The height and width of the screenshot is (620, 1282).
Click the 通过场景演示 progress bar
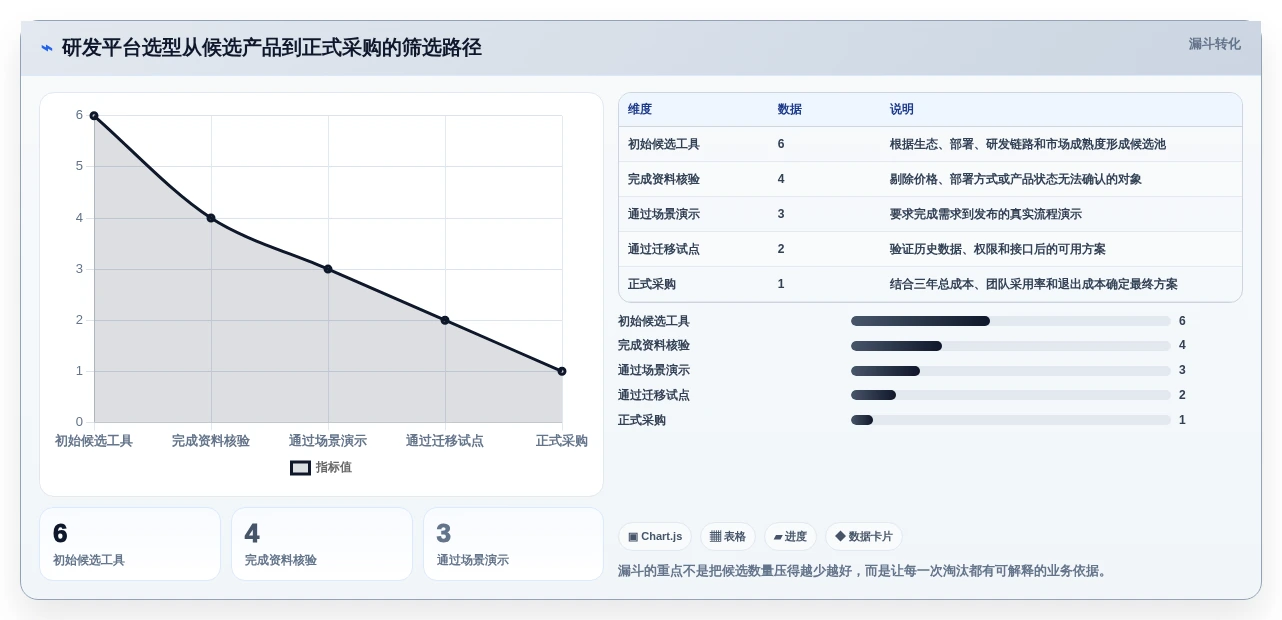coord(1011,371)
